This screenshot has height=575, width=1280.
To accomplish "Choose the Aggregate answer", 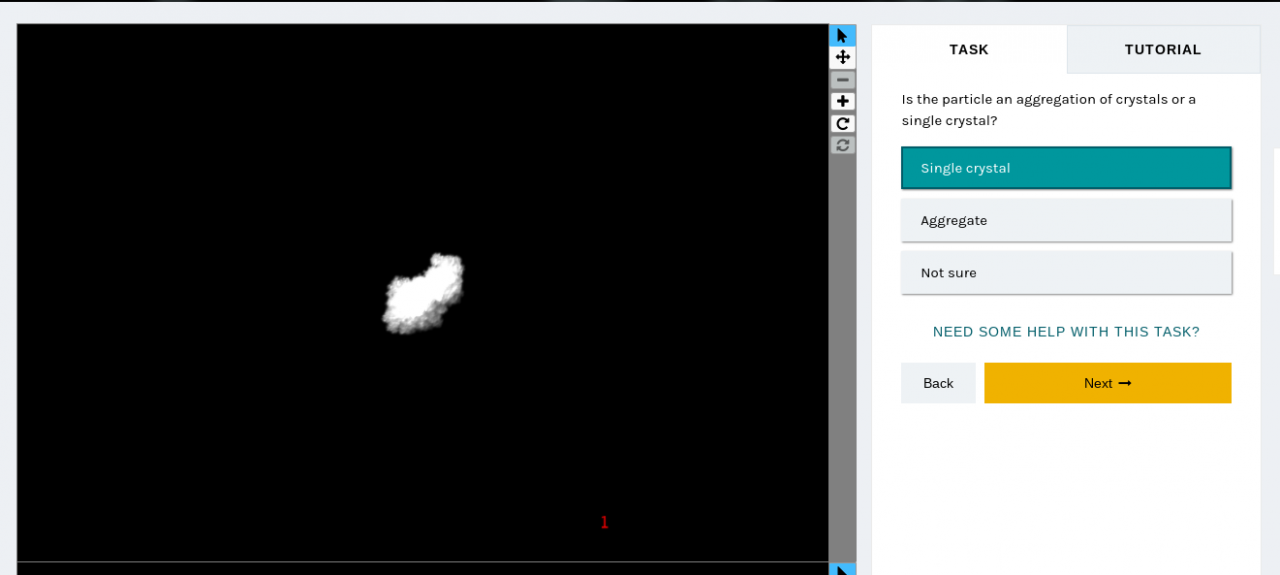I will [1066, 220].
